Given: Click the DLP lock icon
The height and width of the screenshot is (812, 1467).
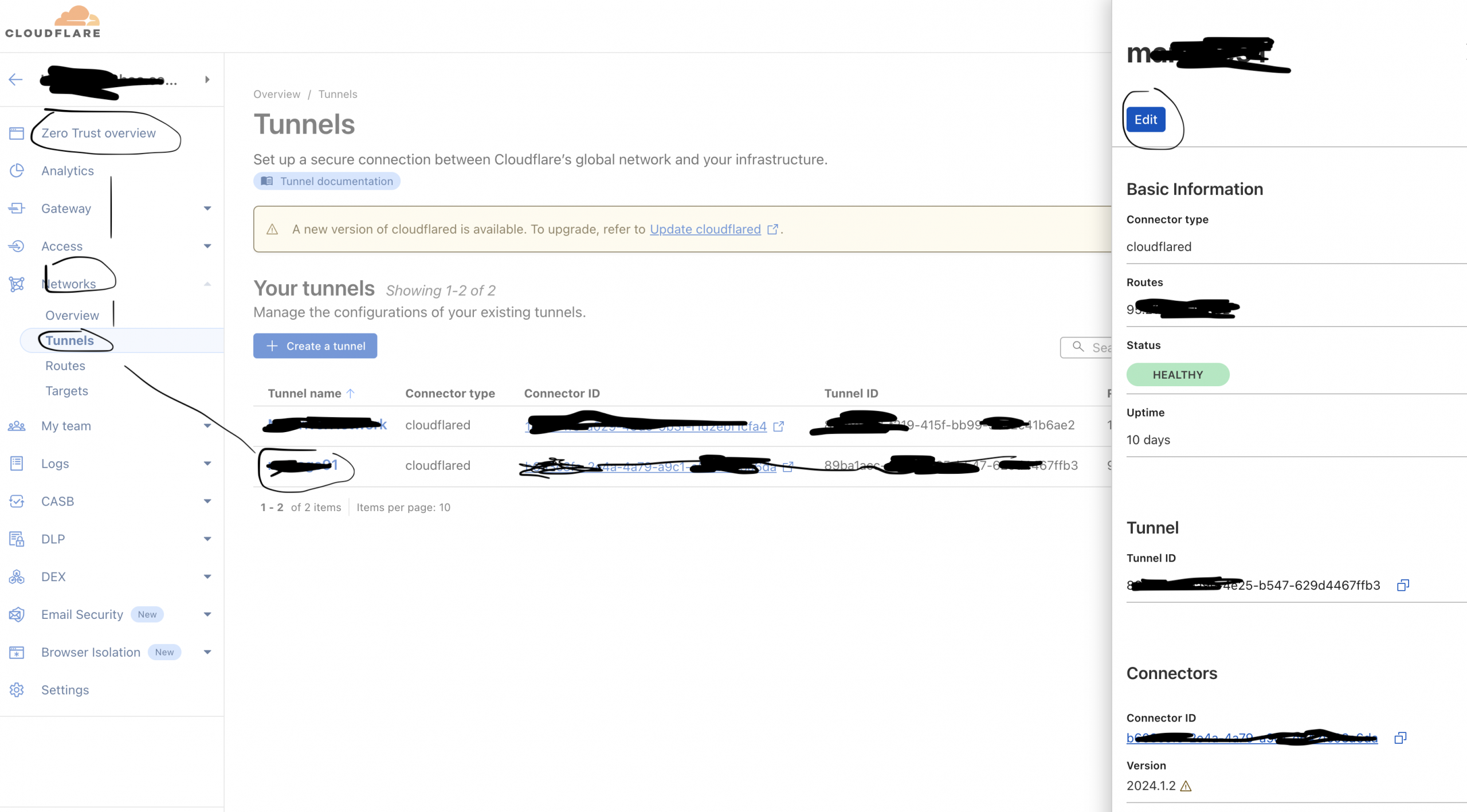Looking at the screenshot, I should (17, 539).
